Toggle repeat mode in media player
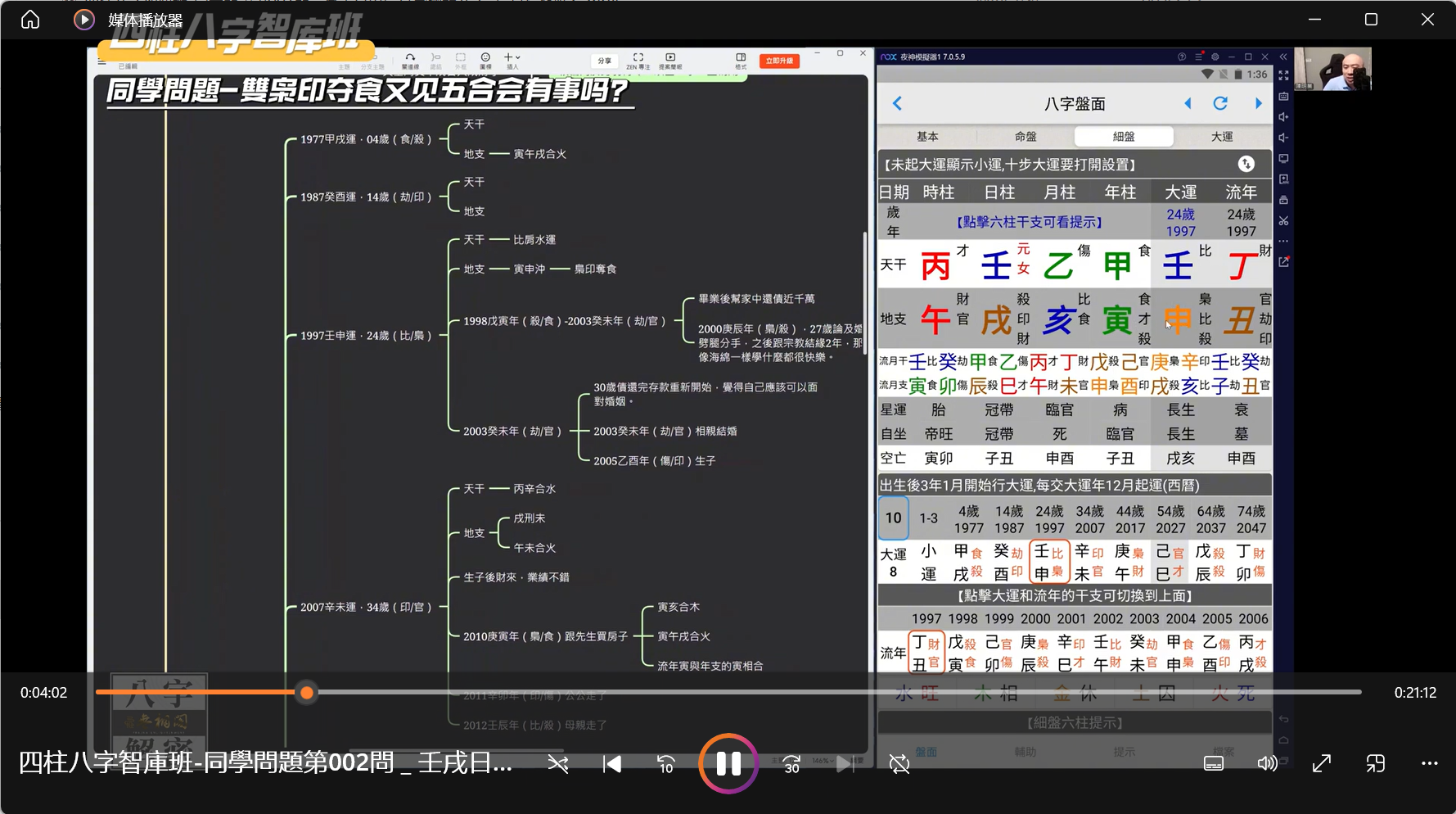The image size is (1456, 814). [x=899, y=764]
